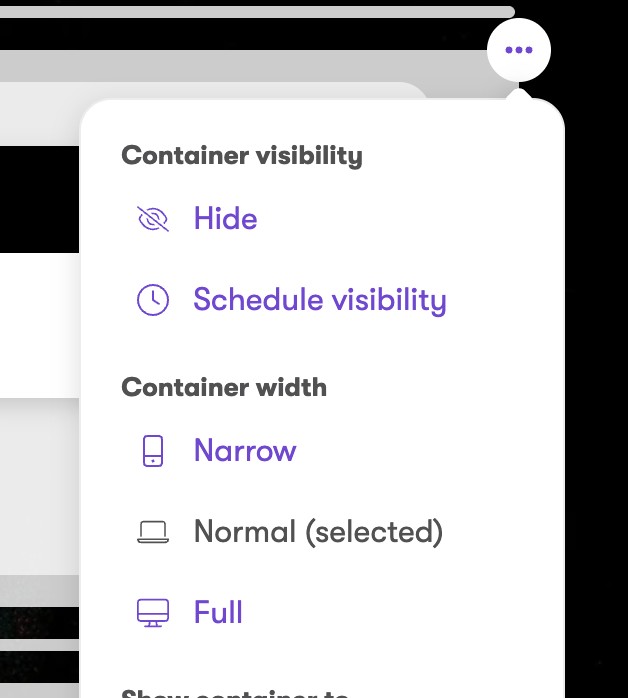This screenshot has width=628, height=698.
Task: Click the phone icon for Narrow width
Action: tap(152, 451)
